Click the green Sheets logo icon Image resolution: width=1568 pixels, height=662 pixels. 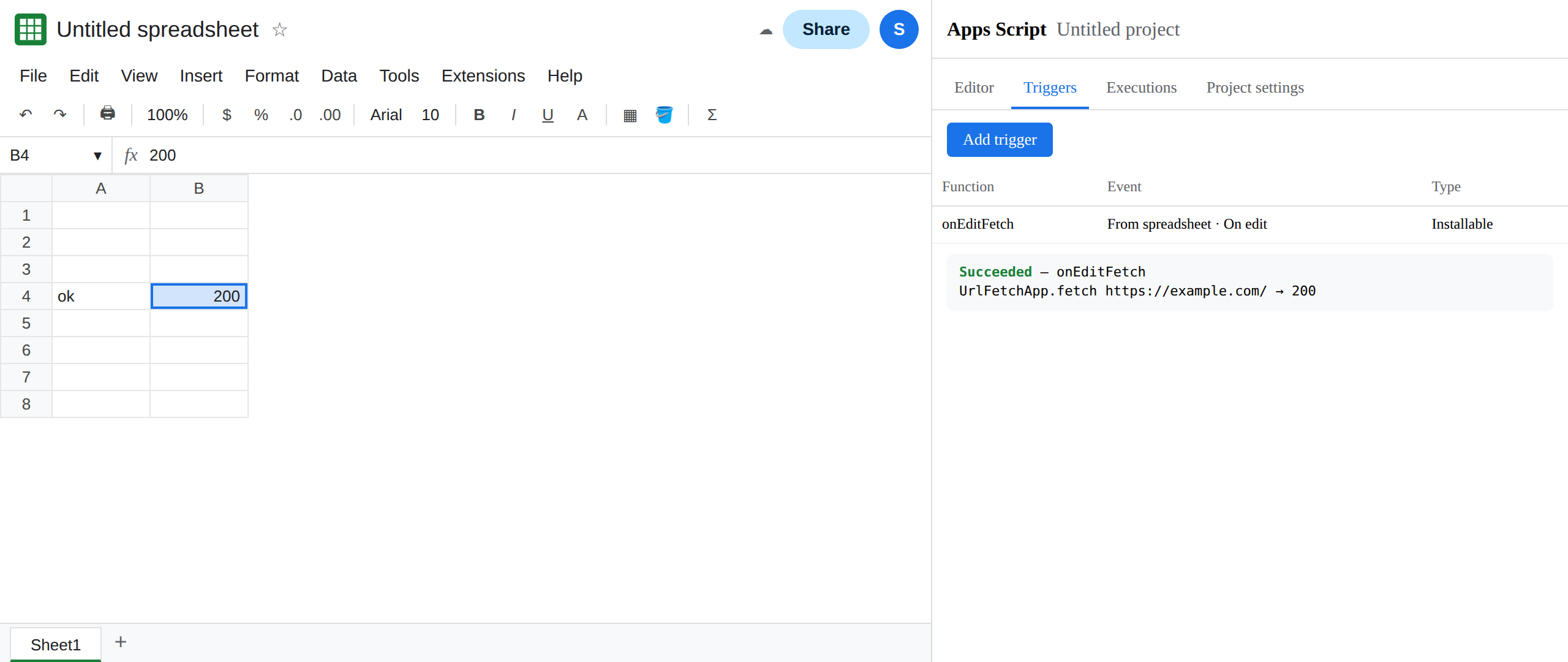pos(31,29)
